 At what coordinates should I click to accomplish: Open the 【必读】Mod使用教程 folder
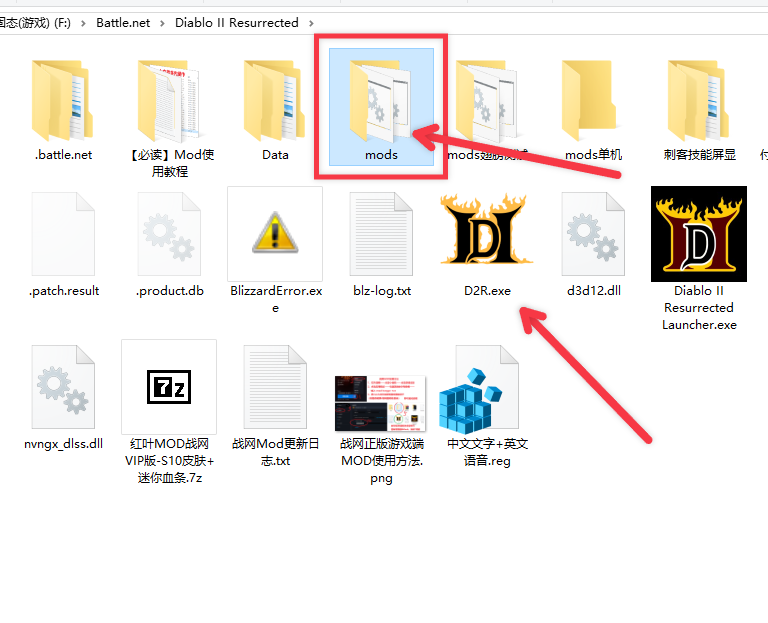tap(169, 101)
